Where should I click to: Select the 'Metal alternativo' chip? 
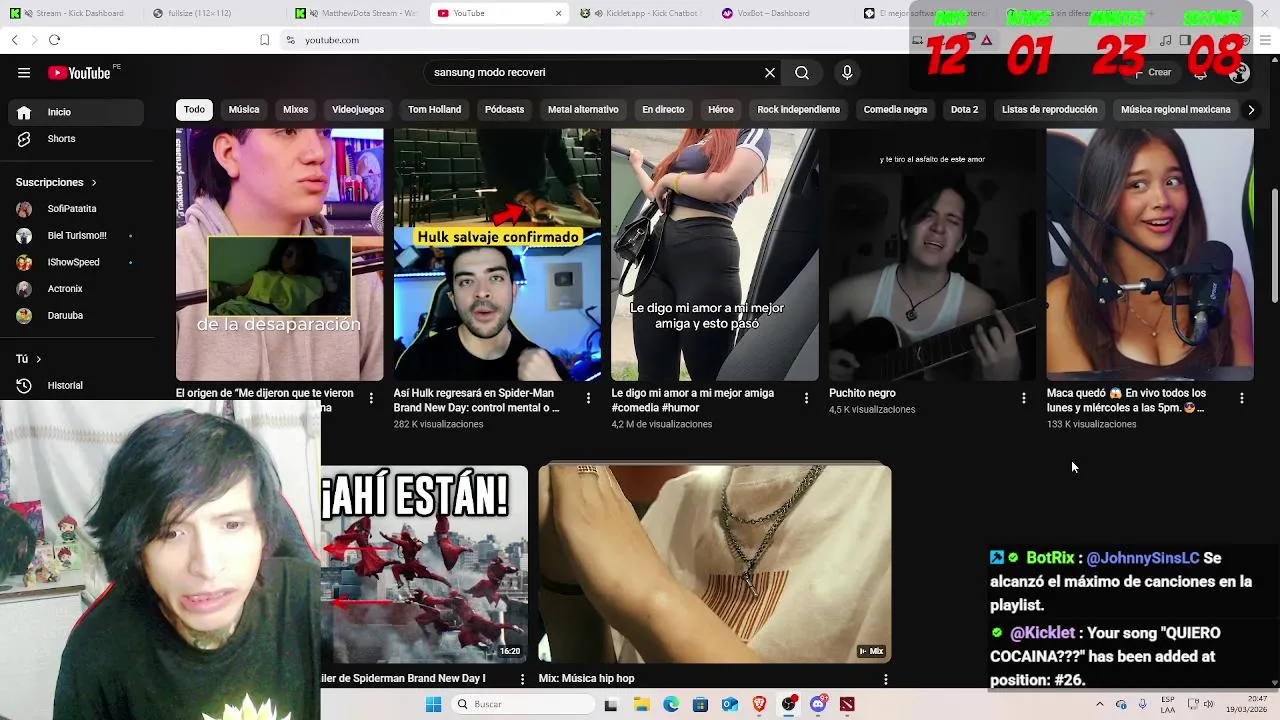click(x=583, y=110)
